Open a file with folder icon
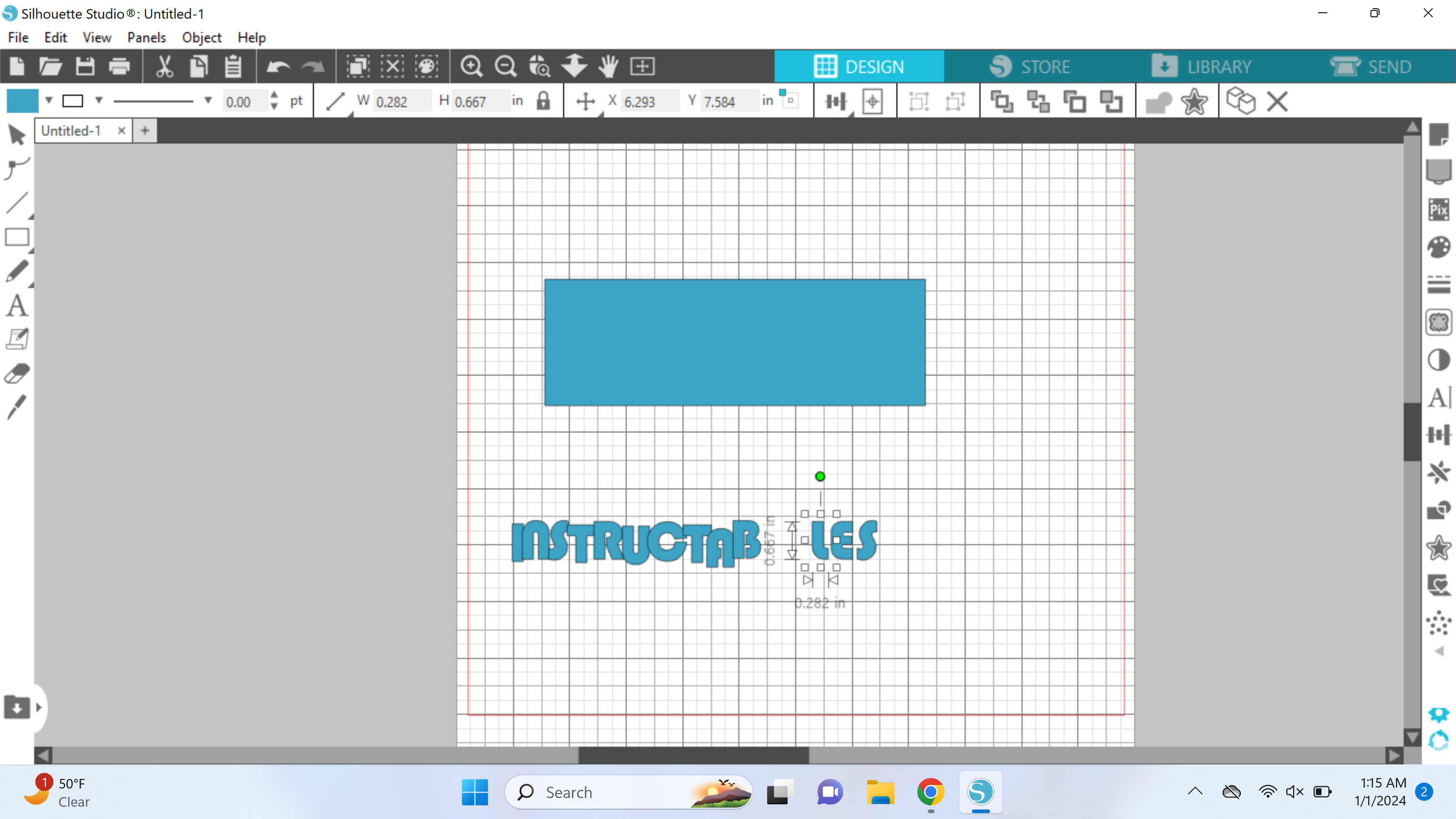Viewport: 1456px width, 819px height. pos(51,67)
